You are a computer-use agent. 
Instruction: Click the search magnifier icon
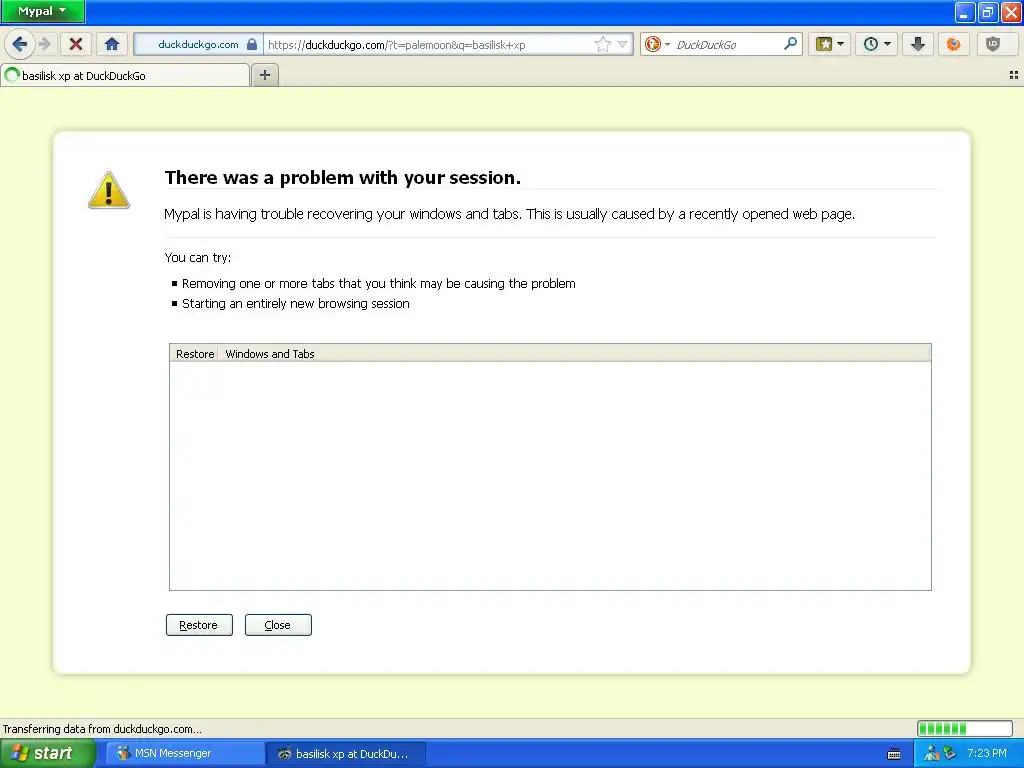(790, 44)
